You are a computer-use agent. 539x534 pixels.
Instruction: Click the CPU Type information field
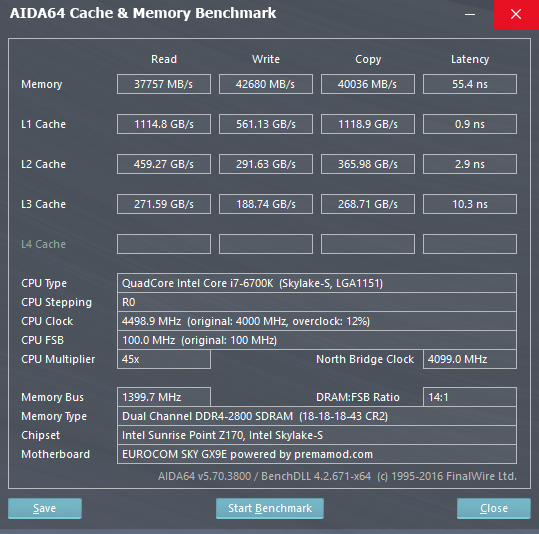click(317, 283)
